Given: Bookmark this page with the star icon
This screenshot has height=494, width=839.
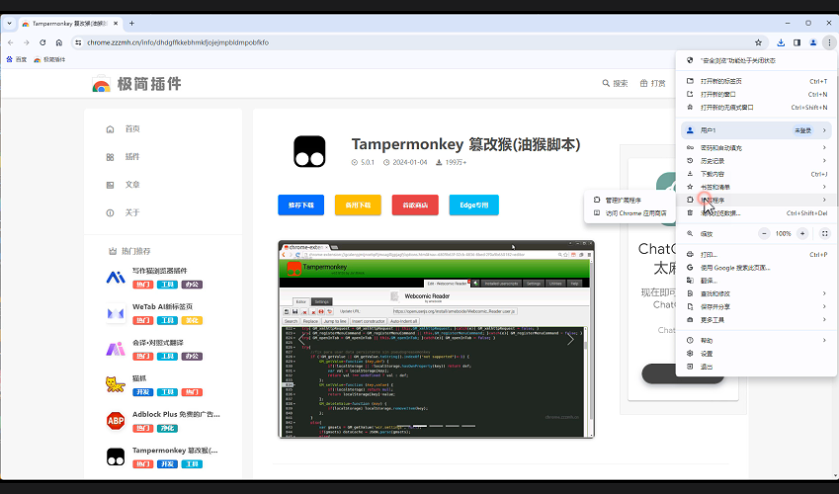Looking at the screenshot, I should (758, 43).
